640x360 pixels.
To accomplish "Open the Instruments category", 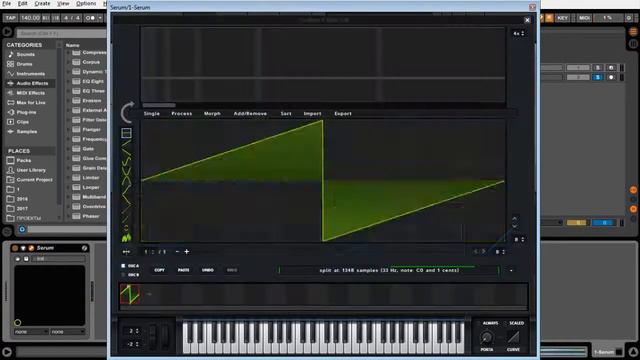I will (x=31, y=74).
